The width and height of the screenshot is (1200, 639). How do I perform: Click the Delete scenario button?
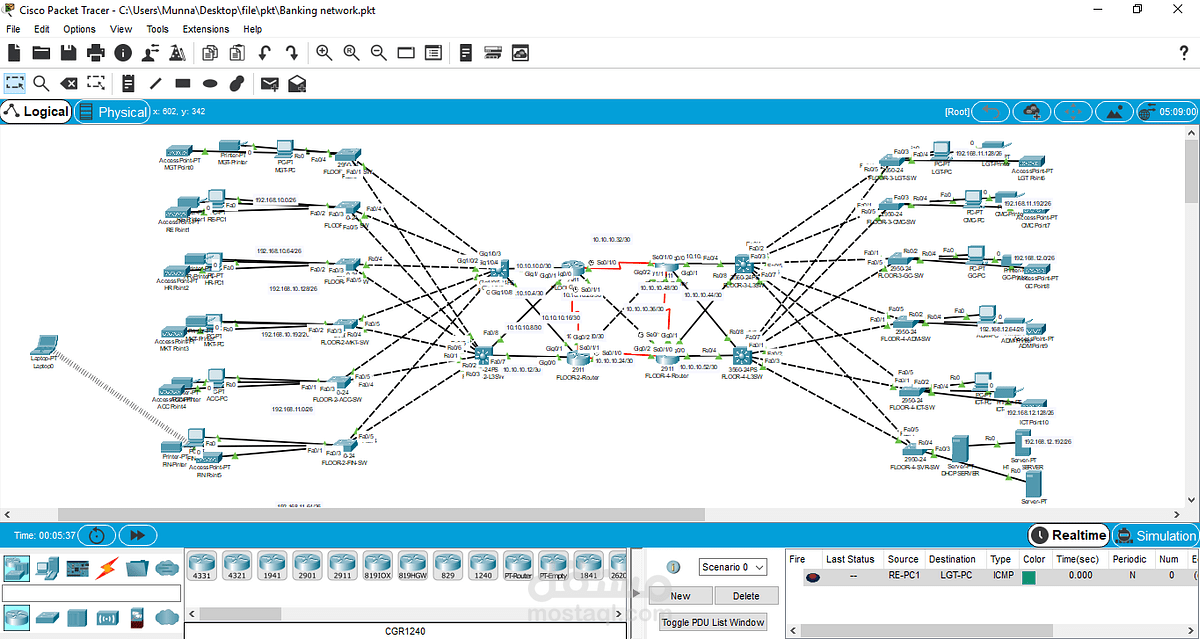[746, 596]
